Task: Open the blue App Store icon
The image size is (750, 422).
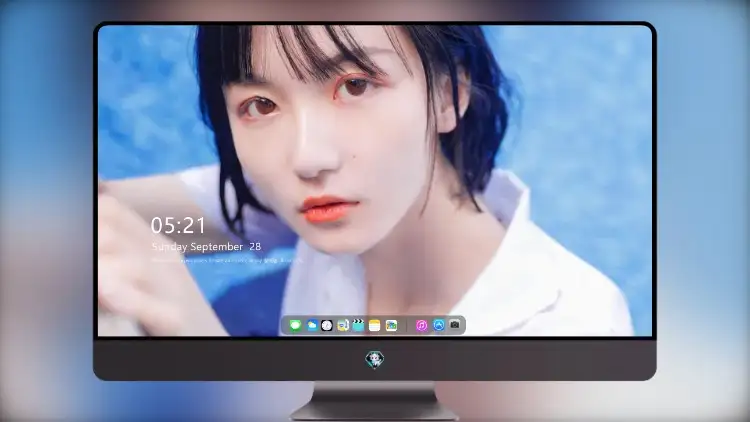Action: 439,325
